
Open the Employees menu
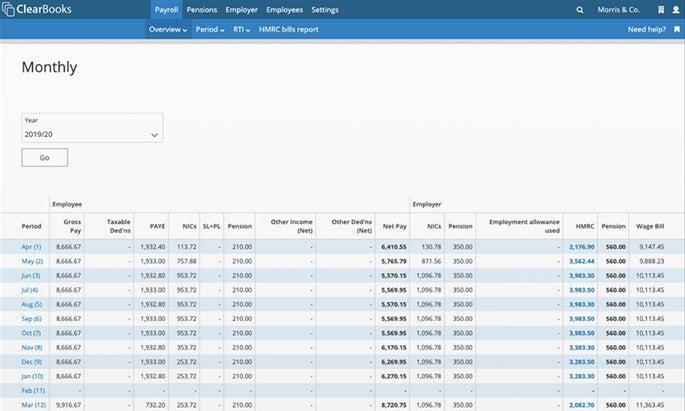click(x=284, y=10)
